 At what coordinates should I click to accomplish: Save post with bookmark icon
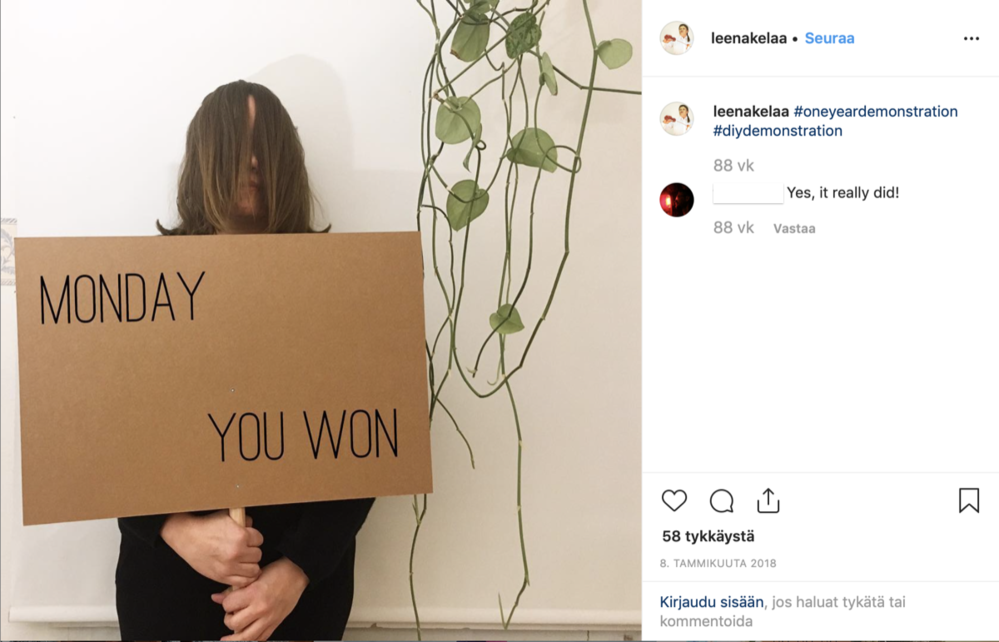[x=969, y=501]
